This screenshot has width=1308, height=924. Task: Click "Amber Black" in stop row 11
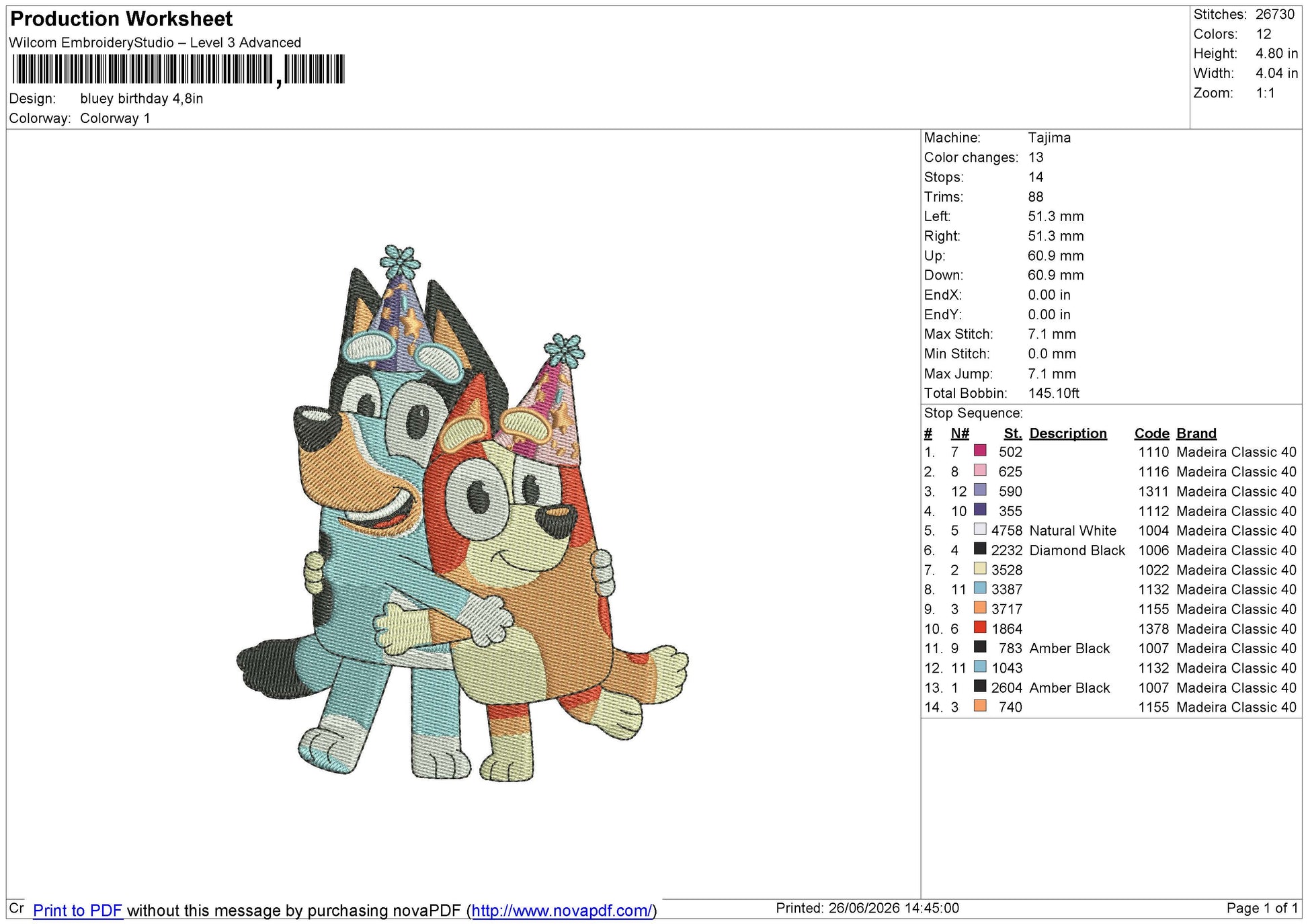1069,648
